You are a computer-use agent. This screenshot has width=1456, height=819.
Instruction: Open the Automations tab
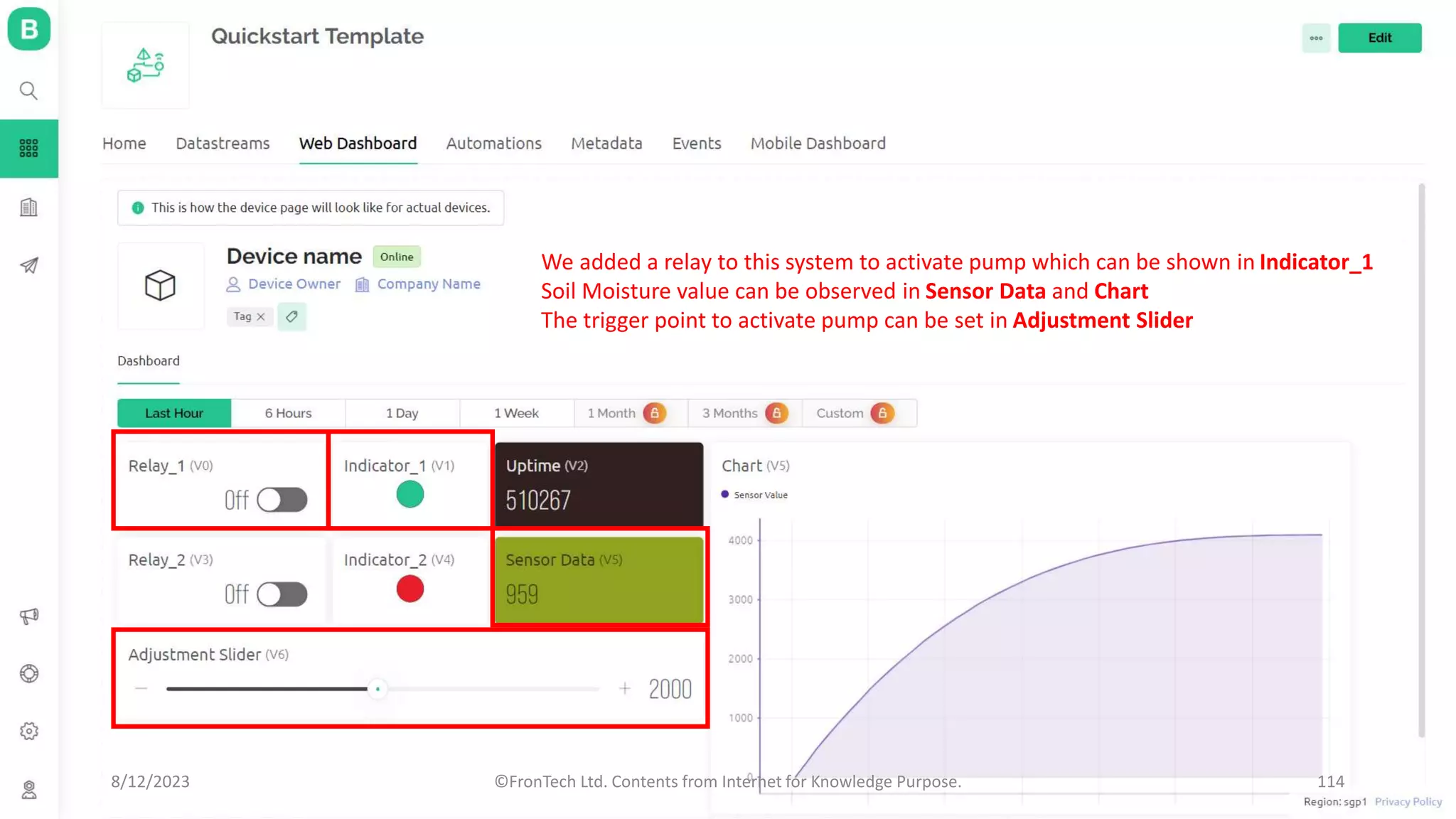pos(493,143)
